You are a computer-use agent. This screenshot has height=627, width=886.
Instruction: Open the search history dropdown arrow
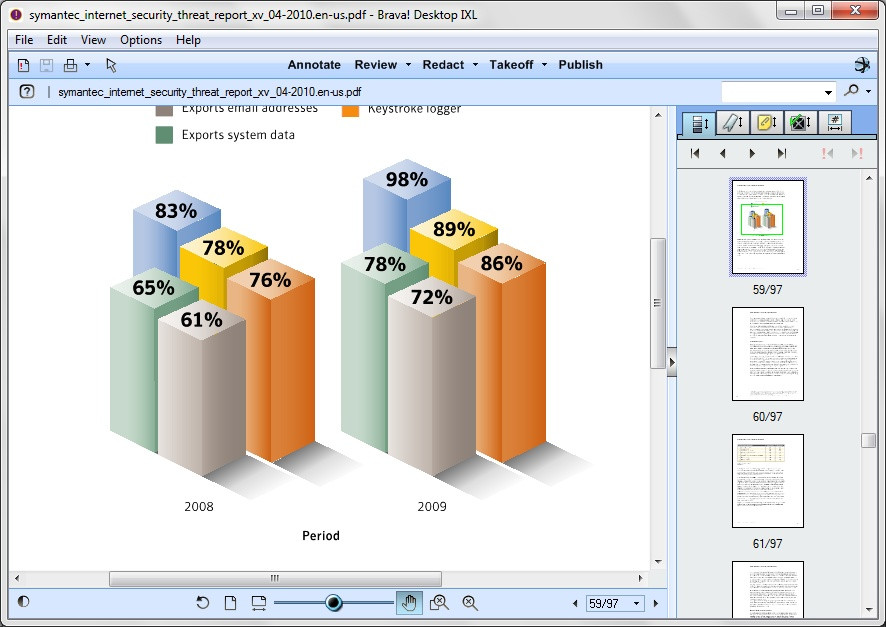828,92
